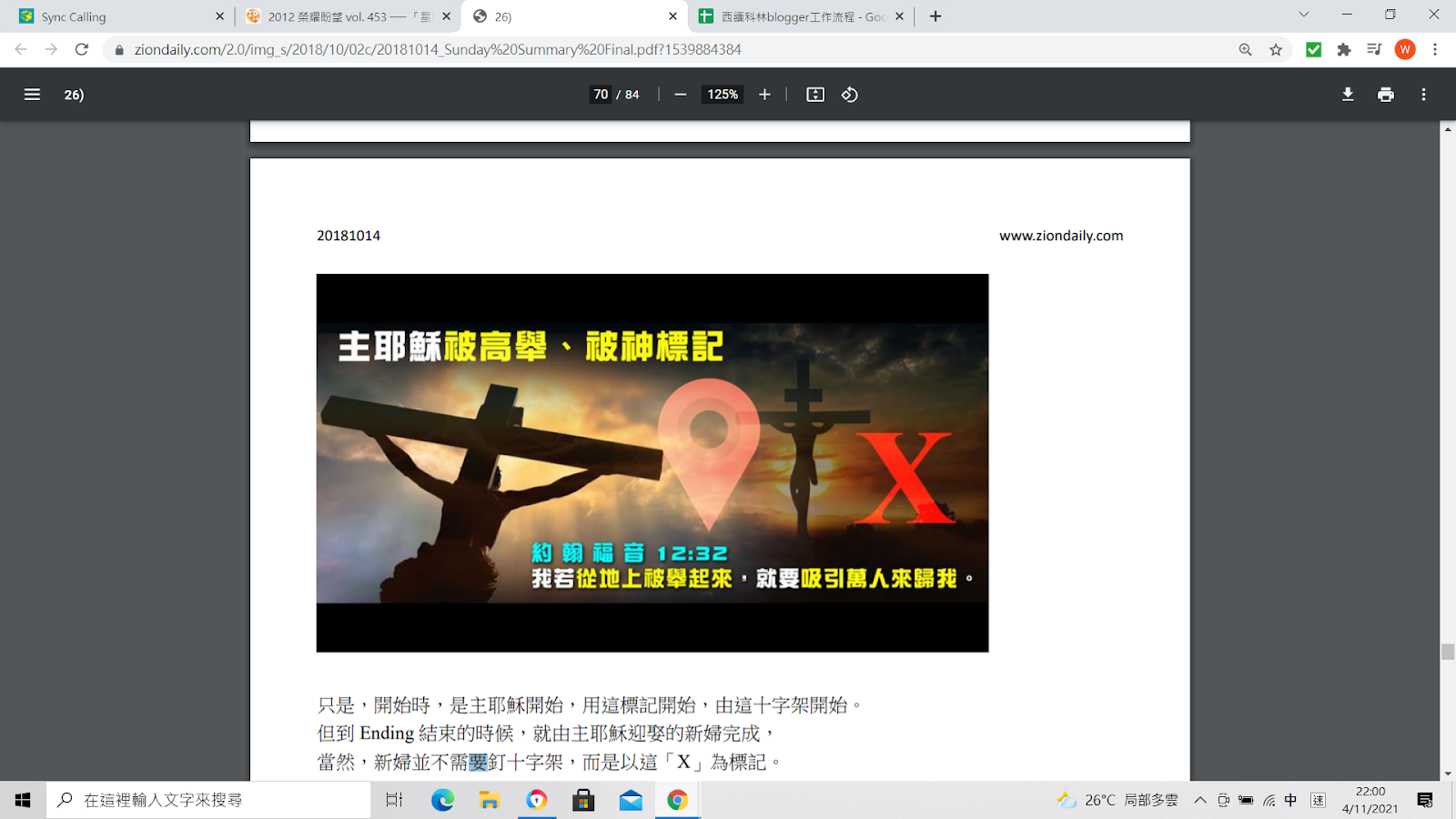Click the word Ending in the paragraph
The width and height of the screenshot is (1456, 819).
pyautogui.click(x=387, y=733)
